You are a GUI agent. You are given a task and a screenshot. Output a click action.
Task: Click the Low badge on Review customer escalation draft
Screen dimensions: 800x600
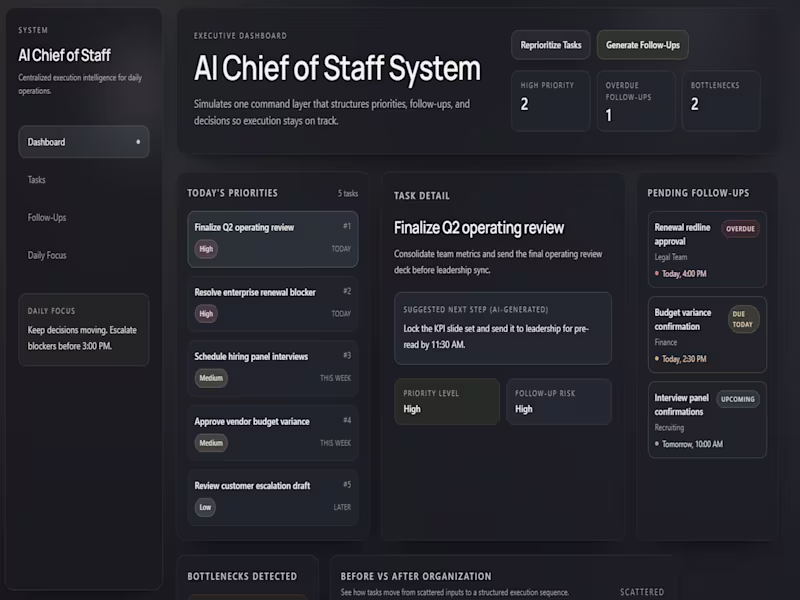coord(206,508)
